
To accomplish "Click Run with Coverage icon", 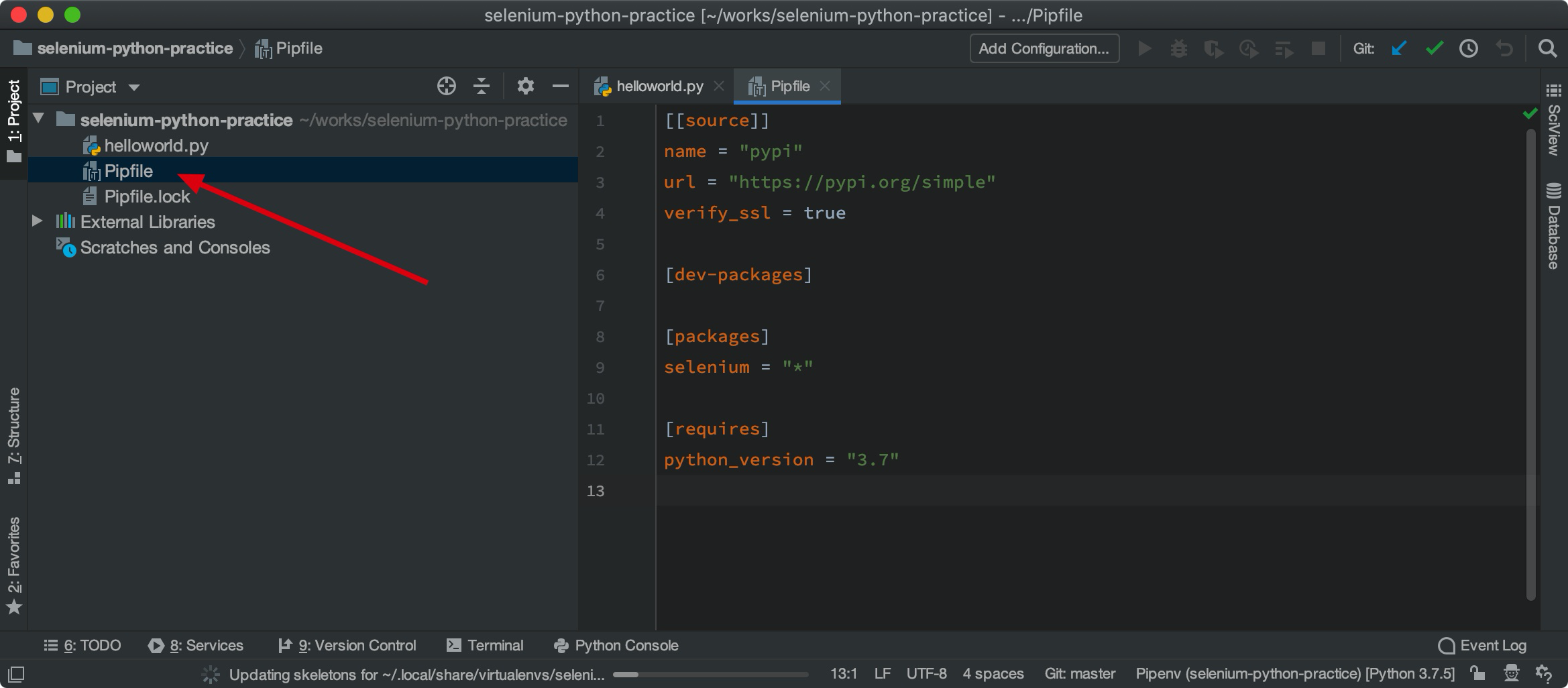I will [x=1214, y=48].
